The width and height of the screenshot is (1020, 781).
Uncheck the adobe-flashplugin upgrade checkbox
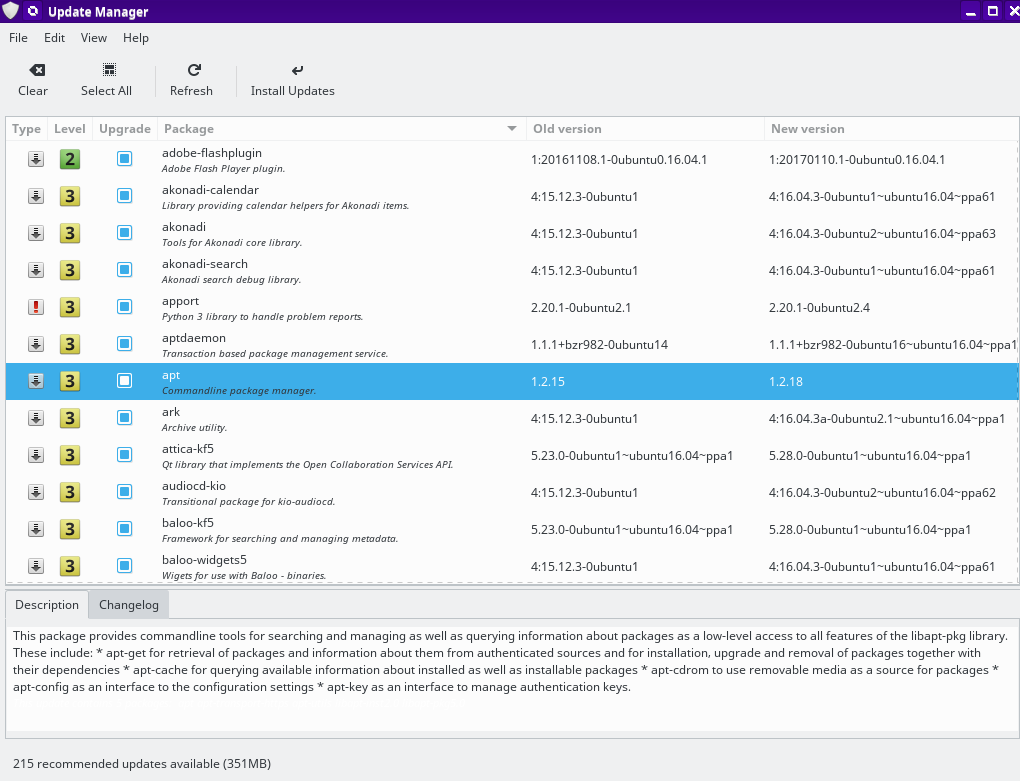tap(125, 159)
